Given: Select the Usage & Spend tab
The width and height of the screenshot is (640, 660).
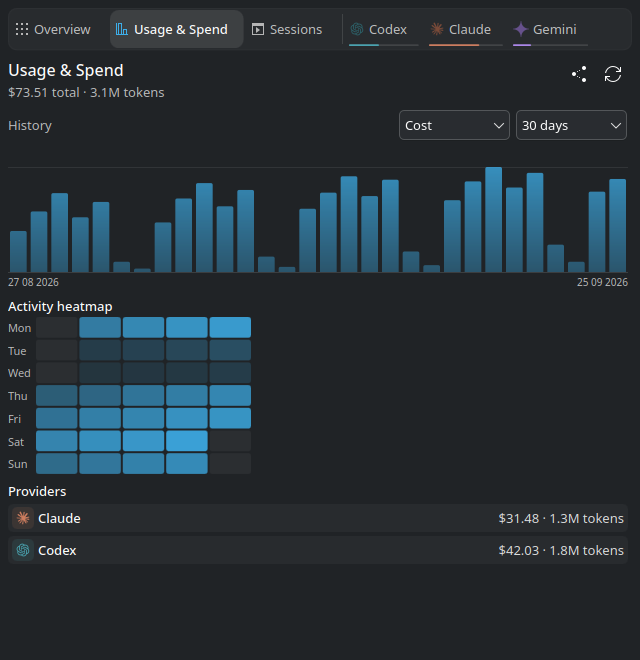Looking at the screenshot, I should pos(176,29).
